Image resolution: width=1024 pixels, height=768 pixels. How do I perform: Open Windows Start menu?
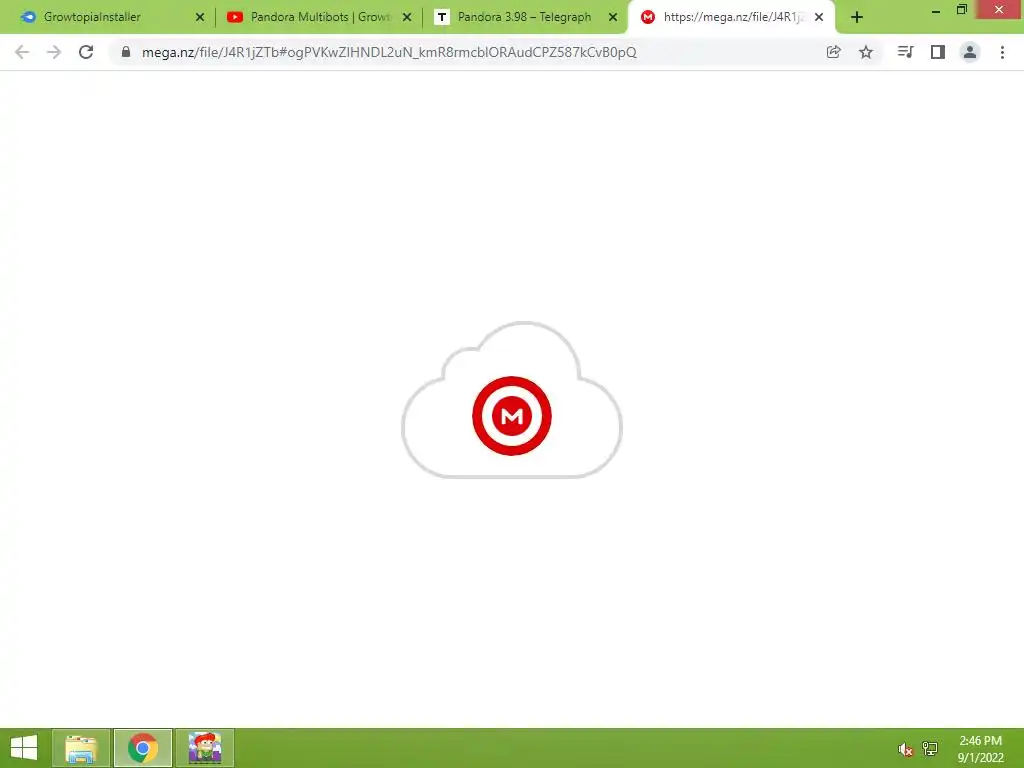(24, 748)
